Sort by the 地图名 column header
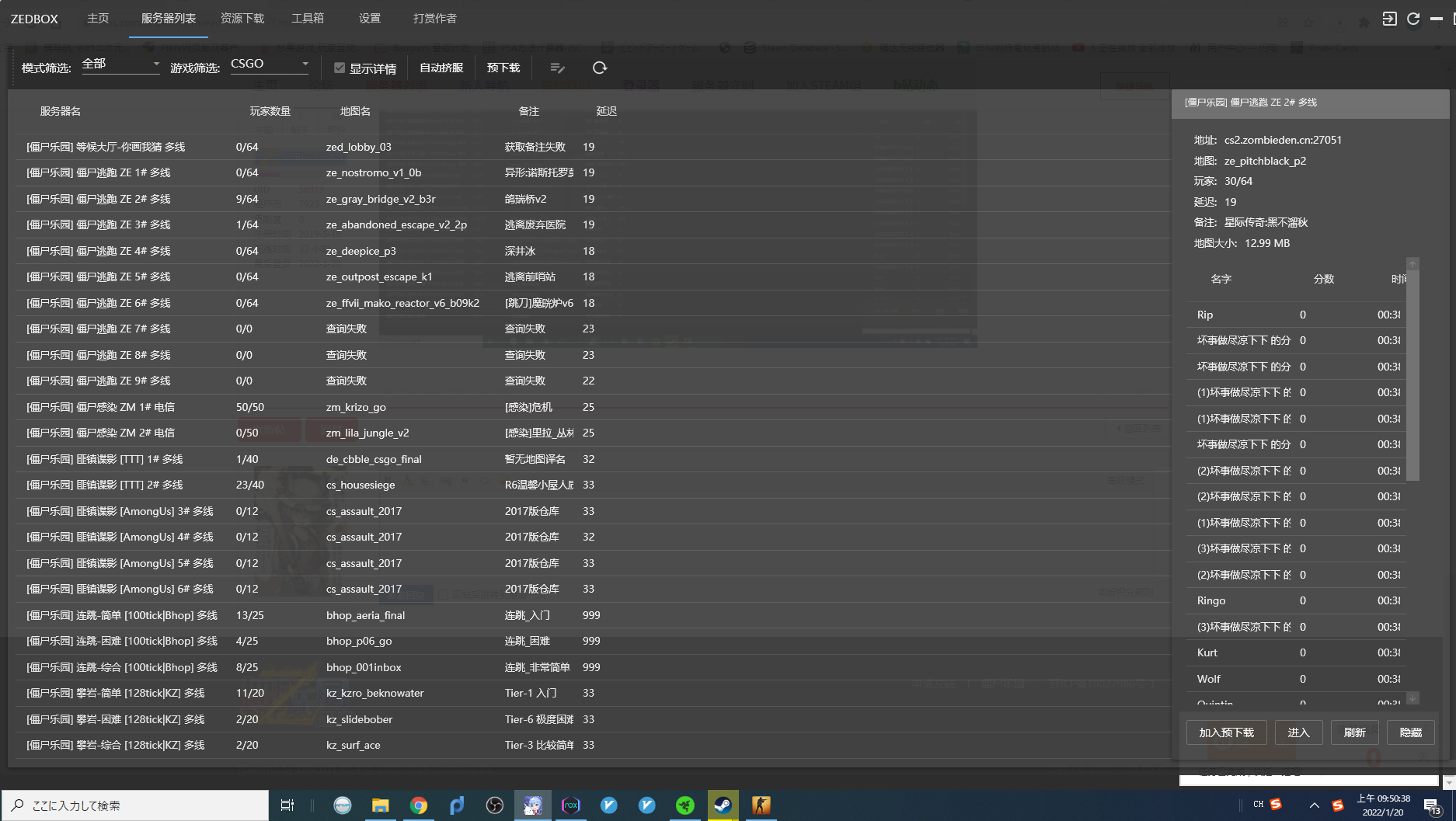The image size is (1456, 821). (x=355, y=111)
